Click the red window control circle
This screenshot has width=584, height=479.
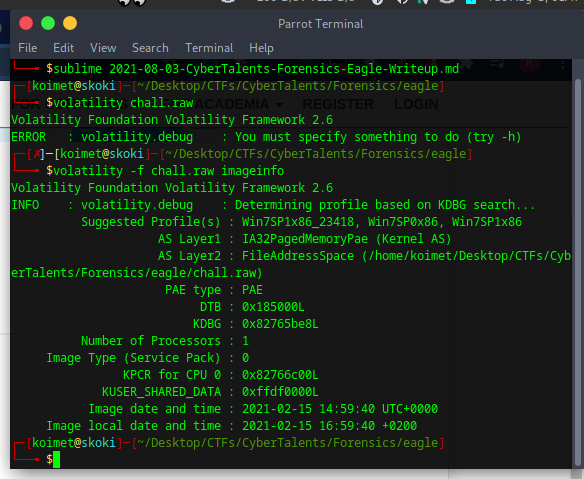[x=26, y=23]
